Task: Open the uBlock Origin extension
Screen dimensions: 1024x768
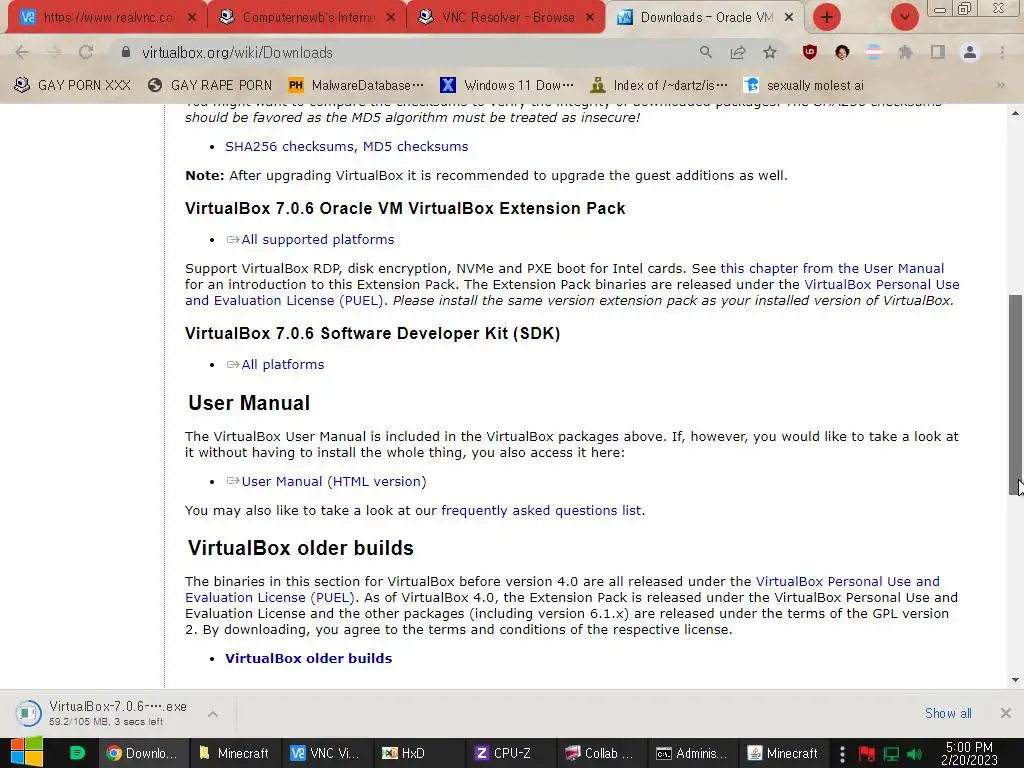Action: pos(810,52)
